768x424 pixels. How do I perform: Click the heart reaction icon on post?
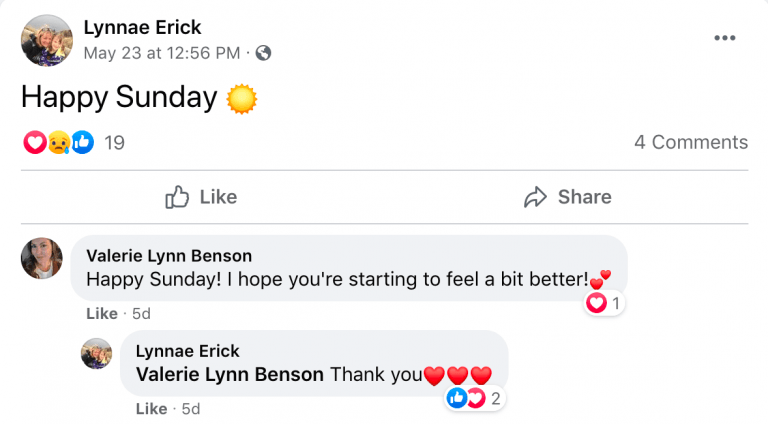[34, 143]
